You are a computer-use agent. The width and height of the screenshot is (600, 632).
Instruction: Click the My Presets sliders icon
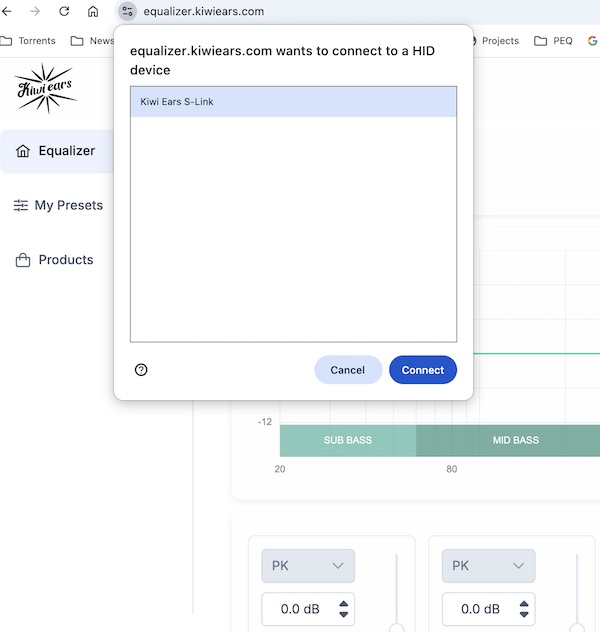point(21,205)
